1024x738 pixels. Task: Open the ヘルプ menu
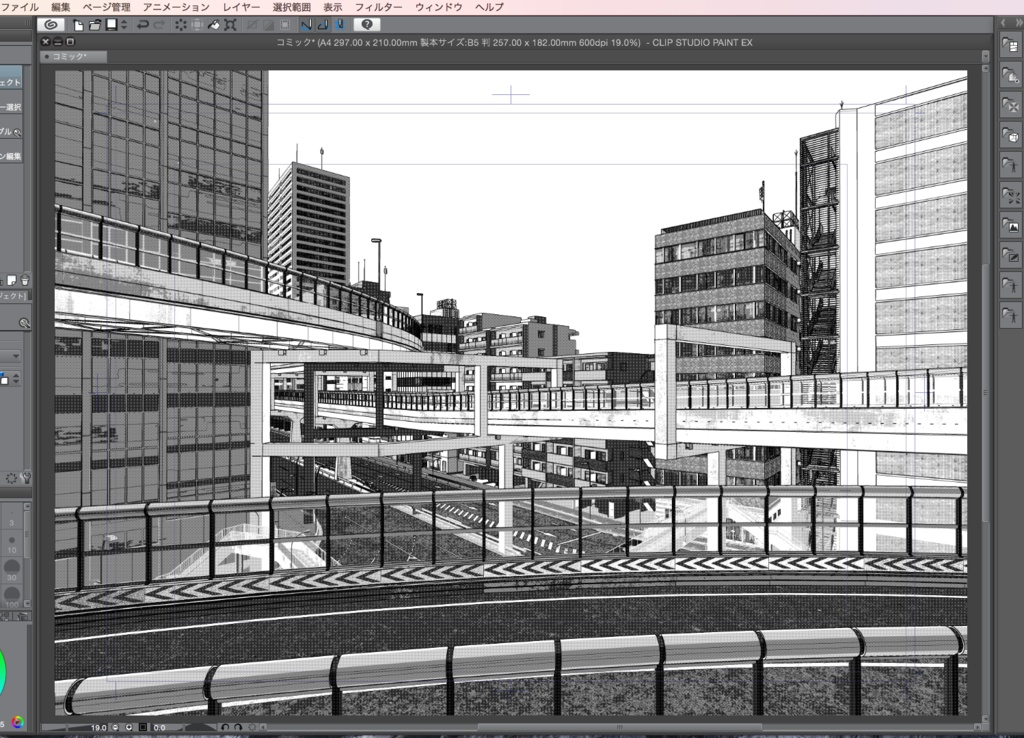point(489,7)
